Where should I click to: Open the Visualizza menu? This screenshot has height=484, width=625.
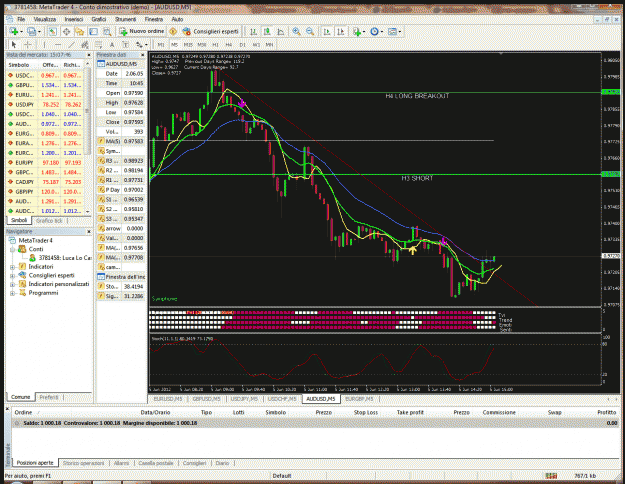[45, 19]
